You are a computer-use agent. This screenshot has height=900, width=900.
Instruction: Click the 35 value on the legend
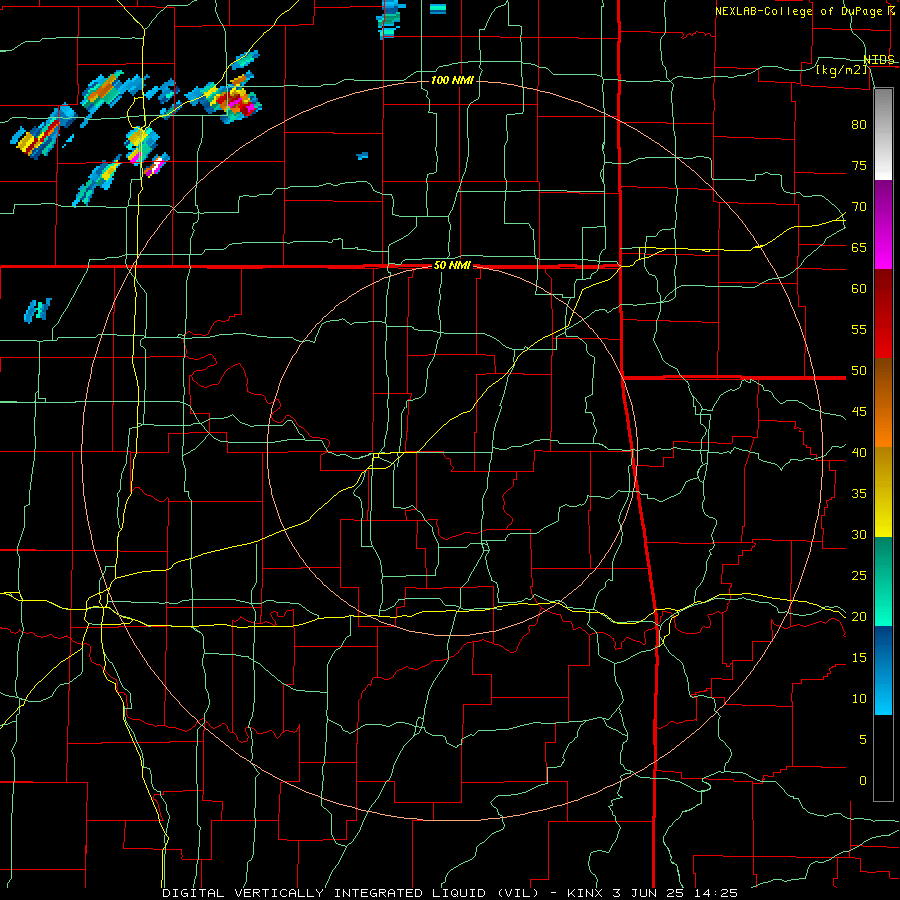point(859,494)
